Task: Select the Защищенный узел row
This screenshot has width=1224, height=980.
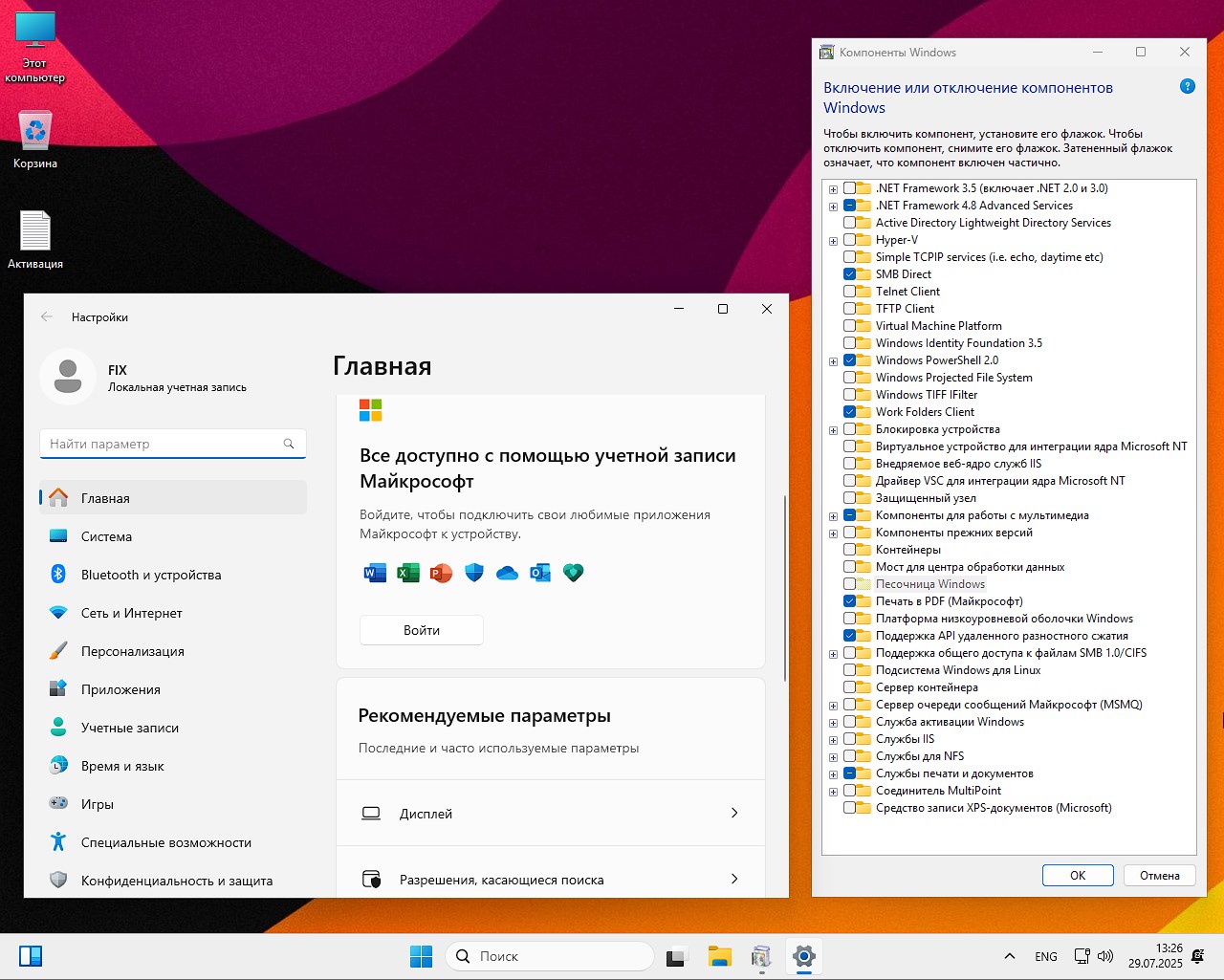Action: click(x=909, y=498)
